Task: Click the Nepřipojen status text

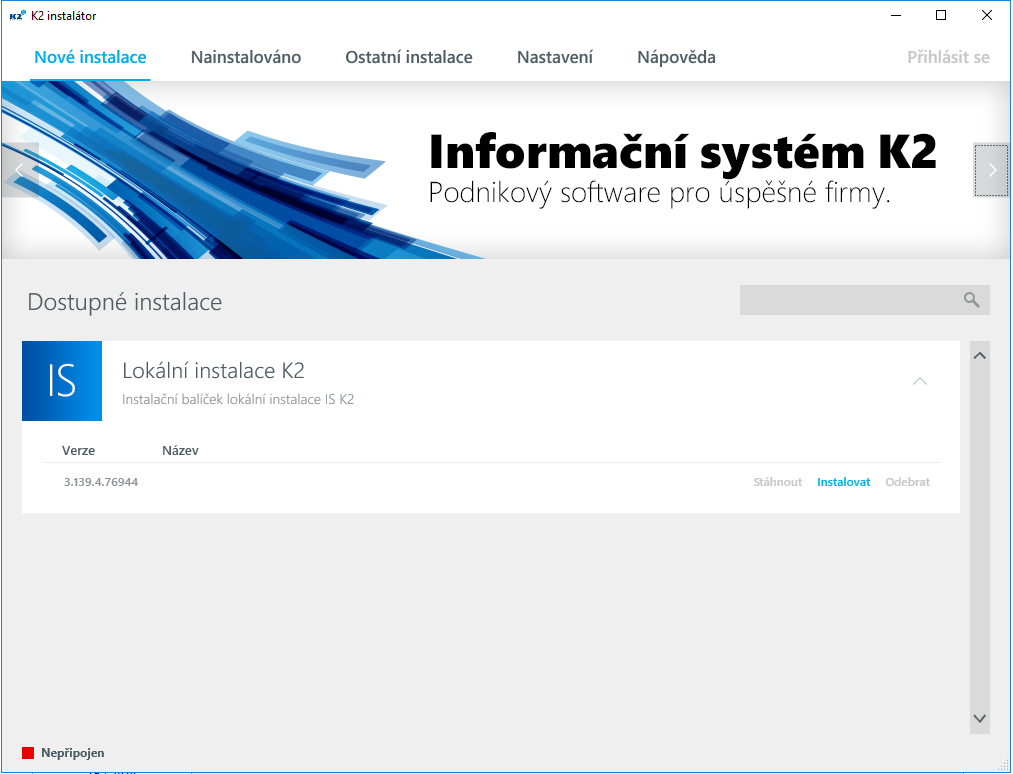Action: coord(72,753)
